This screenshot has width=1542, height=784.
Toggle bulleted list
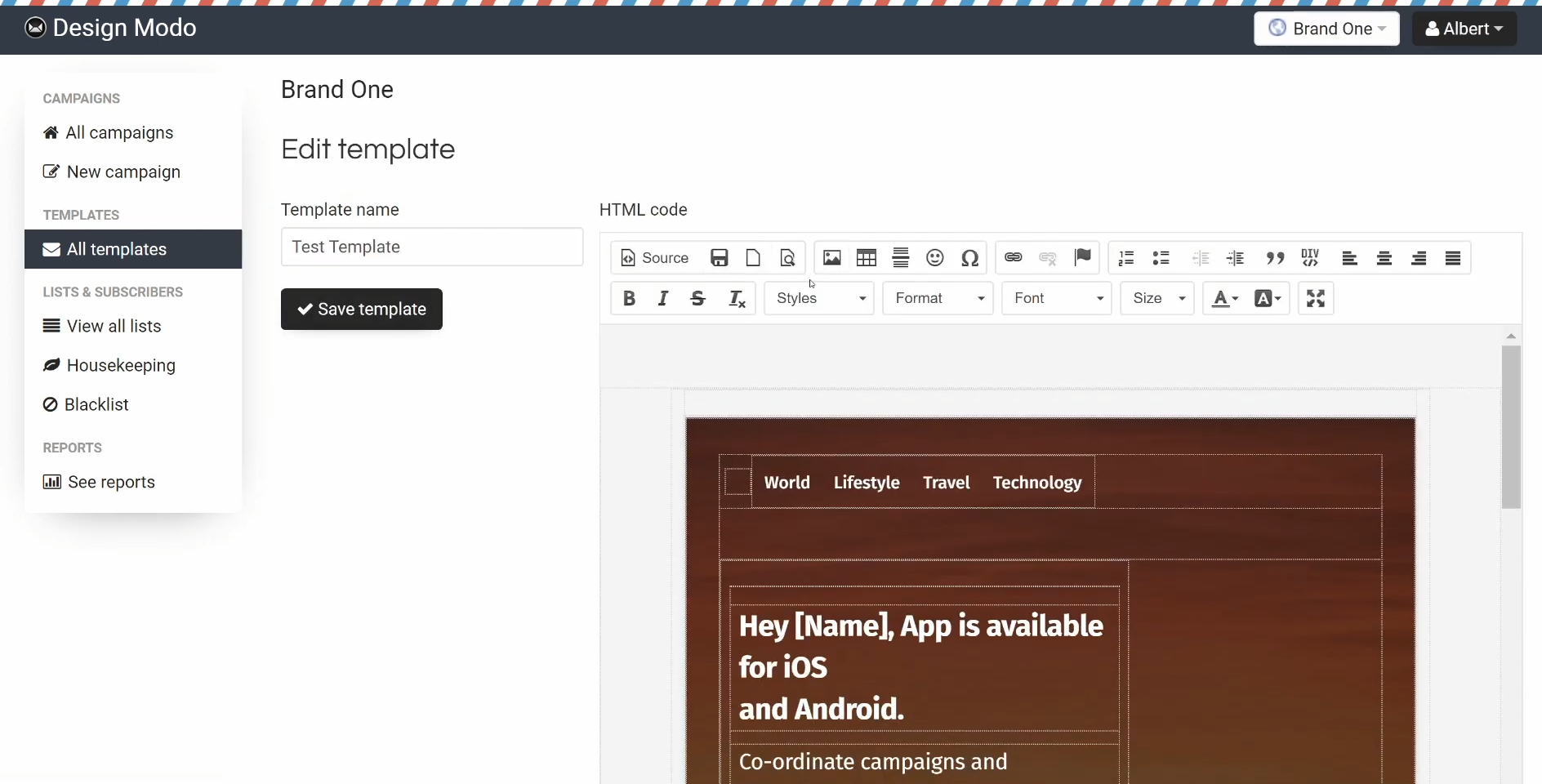pos(1161,258)
